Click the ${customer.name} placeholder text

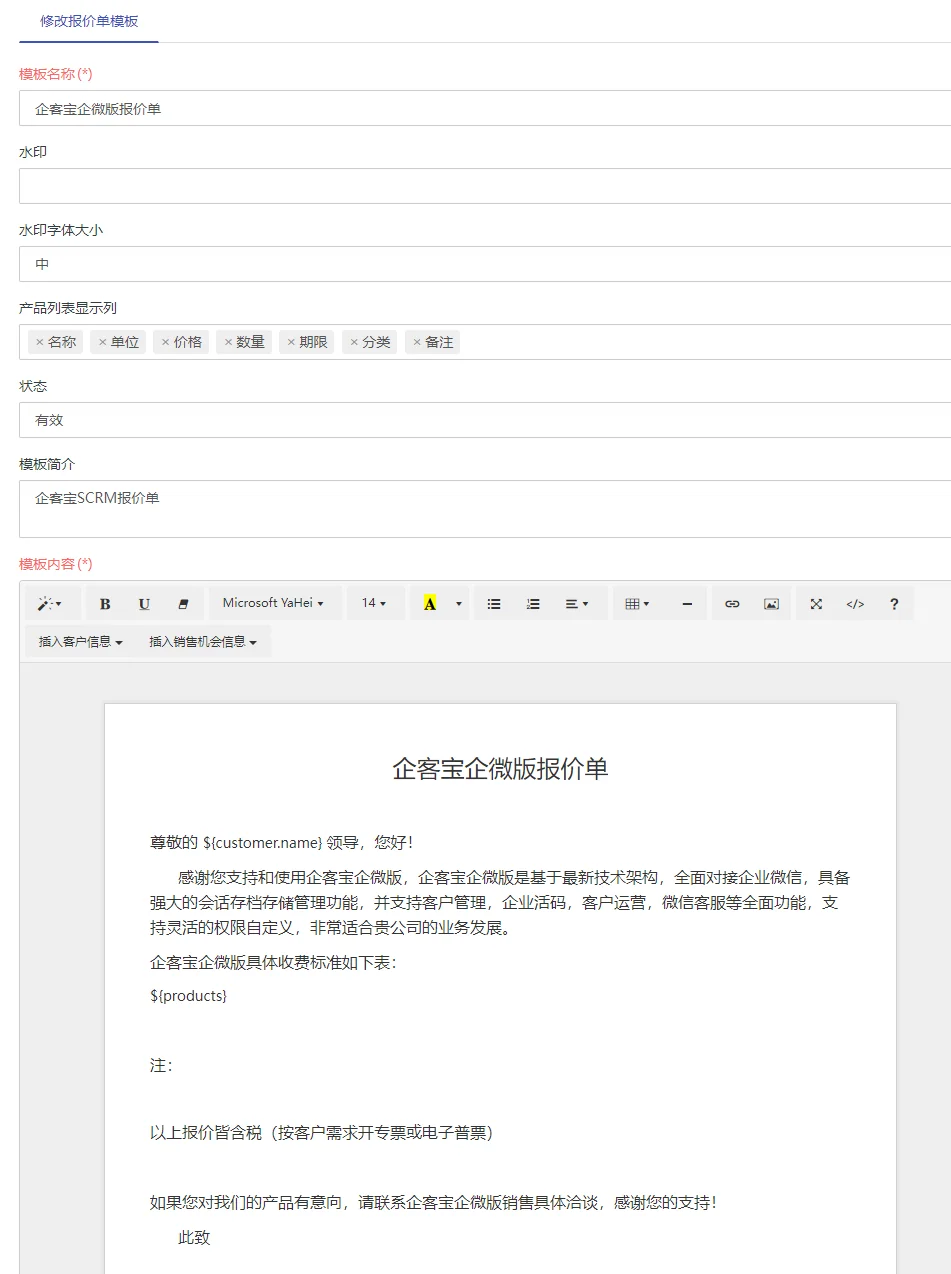(x=263, y=843)
